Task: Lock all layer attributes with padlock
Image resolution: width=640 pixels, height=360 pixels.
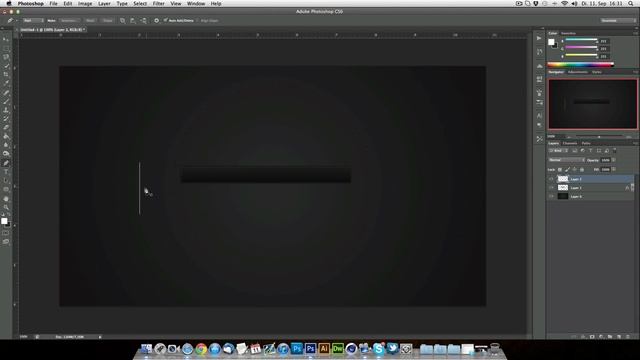Action: 582,169
